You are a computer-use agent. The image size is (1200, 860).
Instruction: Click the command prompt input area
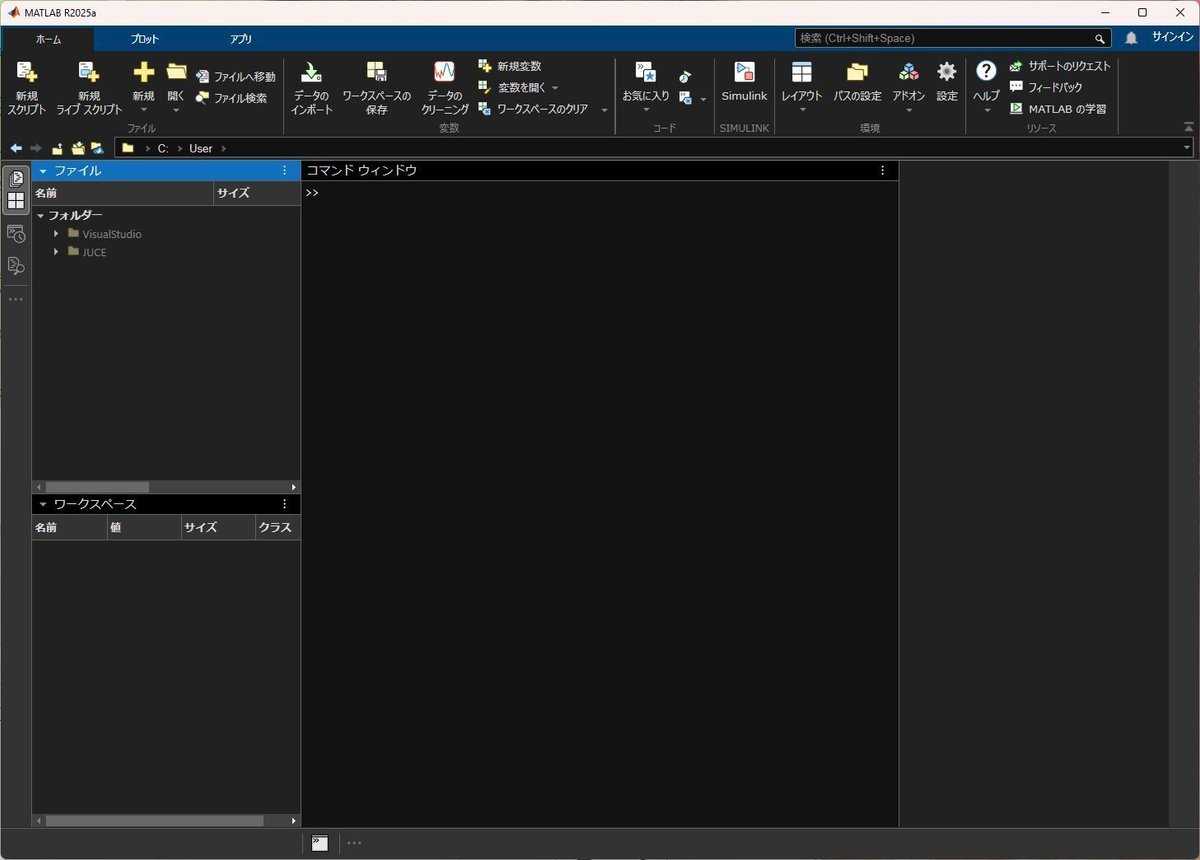click(x=600, y=193)
